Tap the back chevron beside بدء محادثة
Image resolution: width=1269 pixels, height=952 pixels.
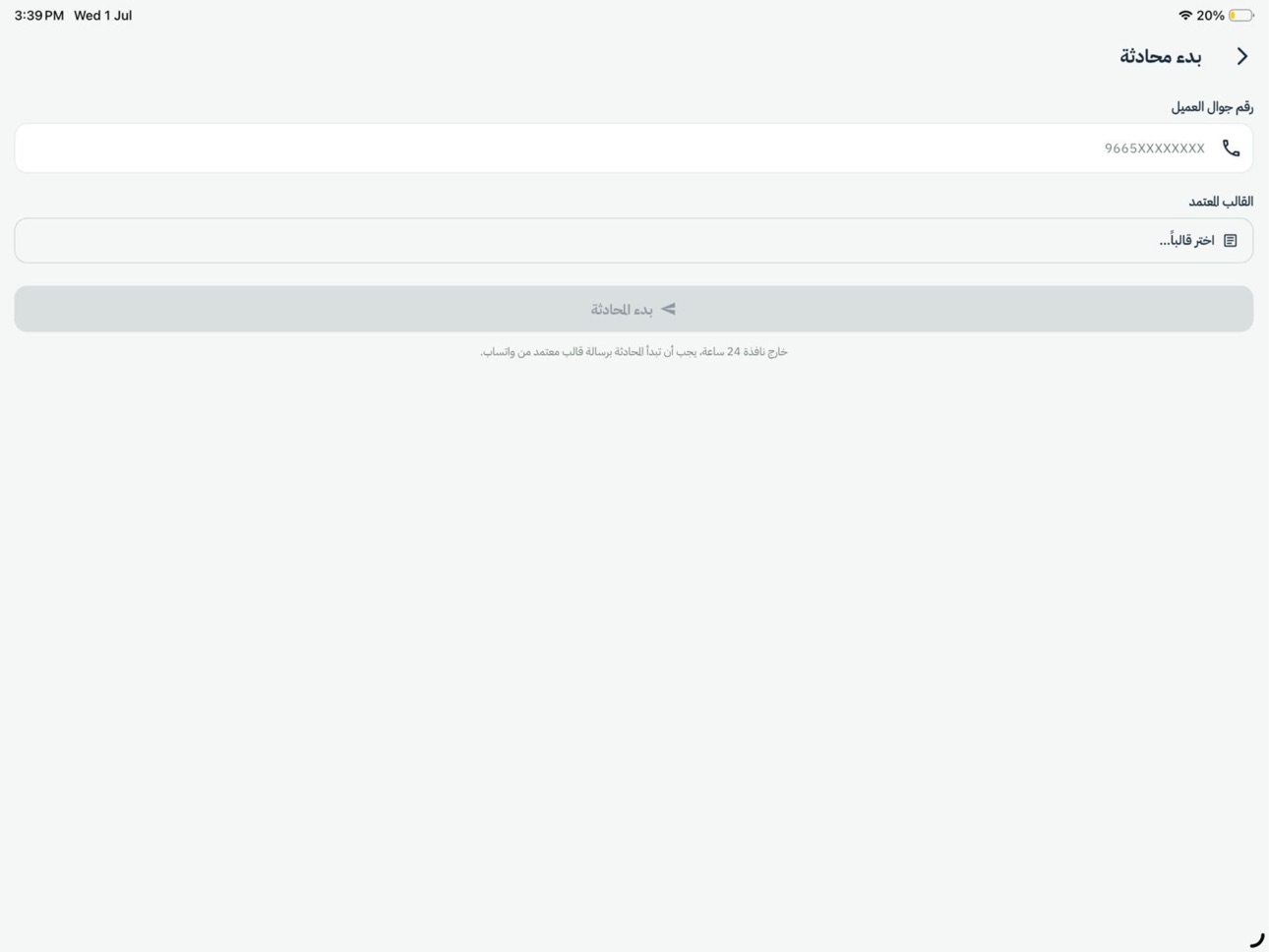[1242, 57]
